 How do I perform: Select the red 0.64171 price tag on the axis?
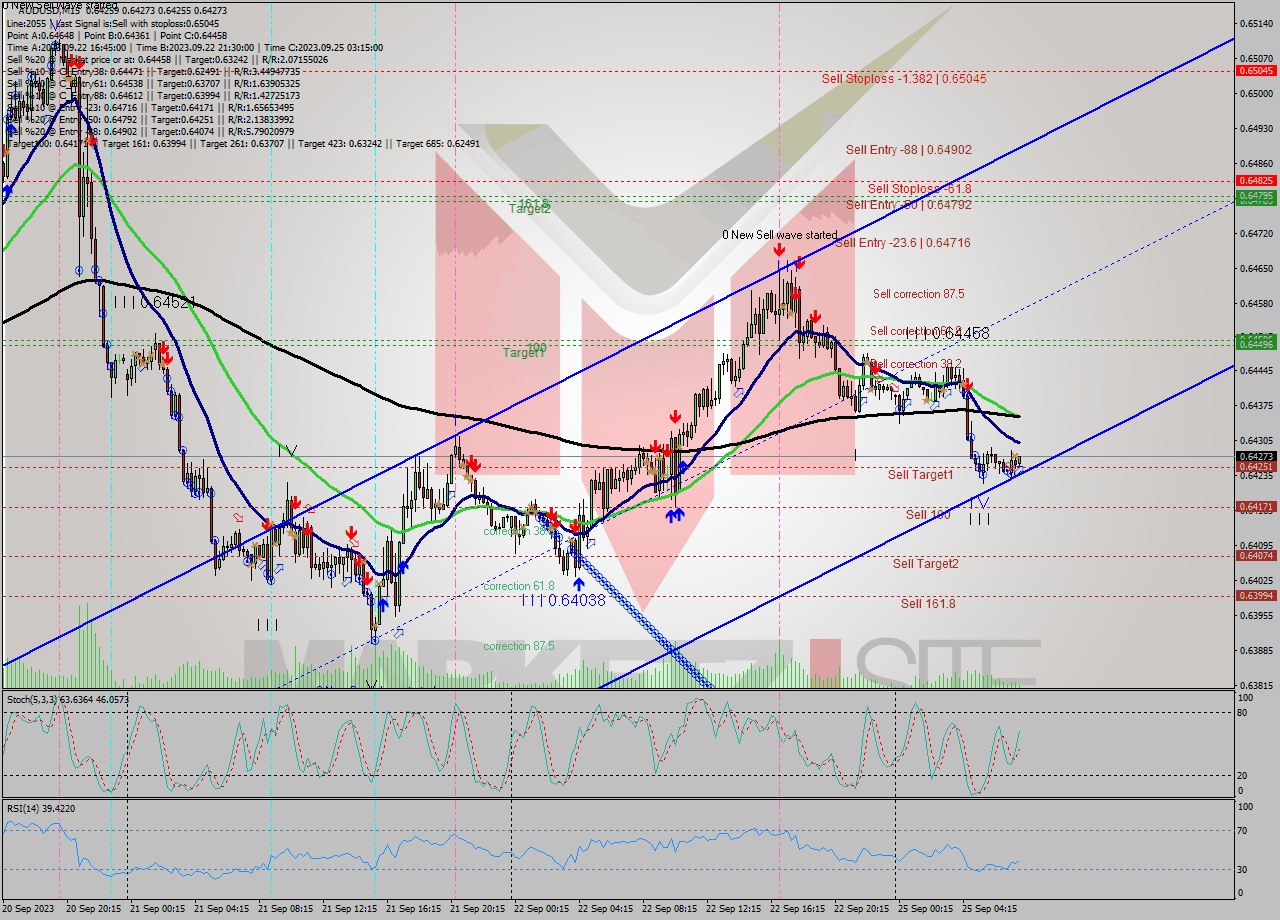tap(1255, 507)
